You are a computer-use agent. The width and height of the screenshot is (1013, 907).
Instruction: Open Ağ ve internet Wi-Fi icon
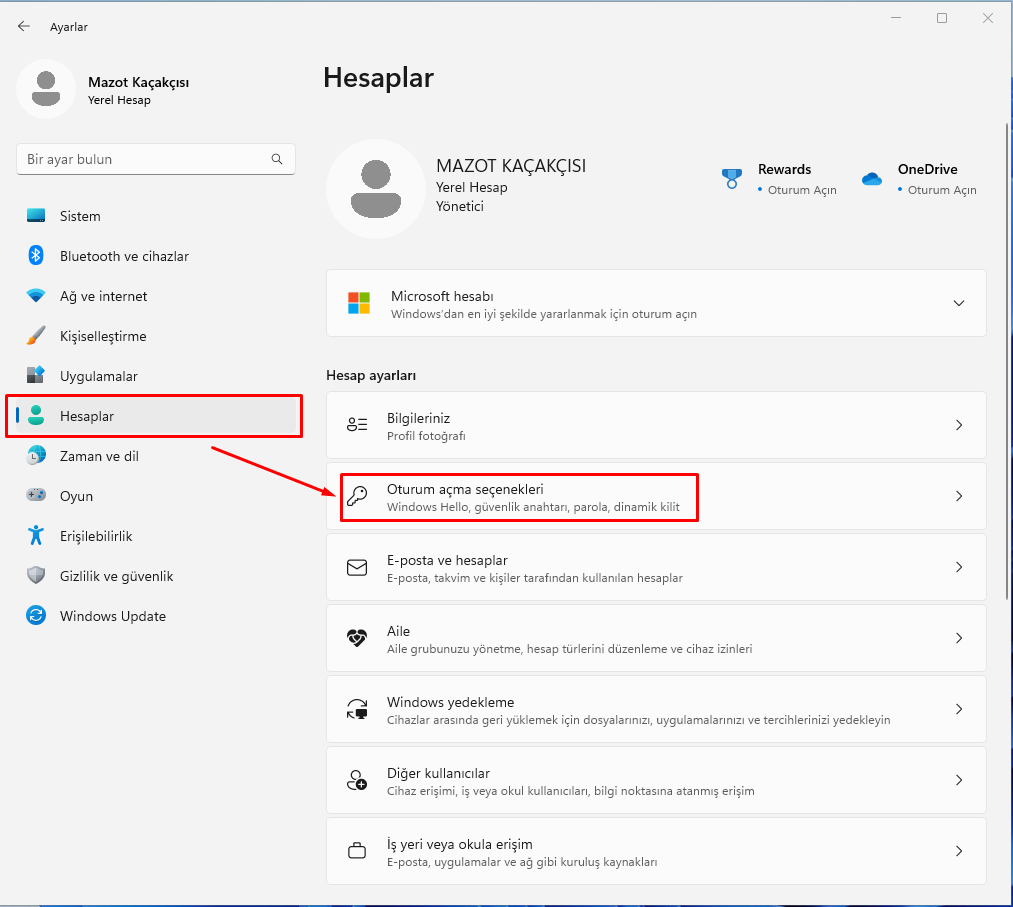tap(36, 296)
